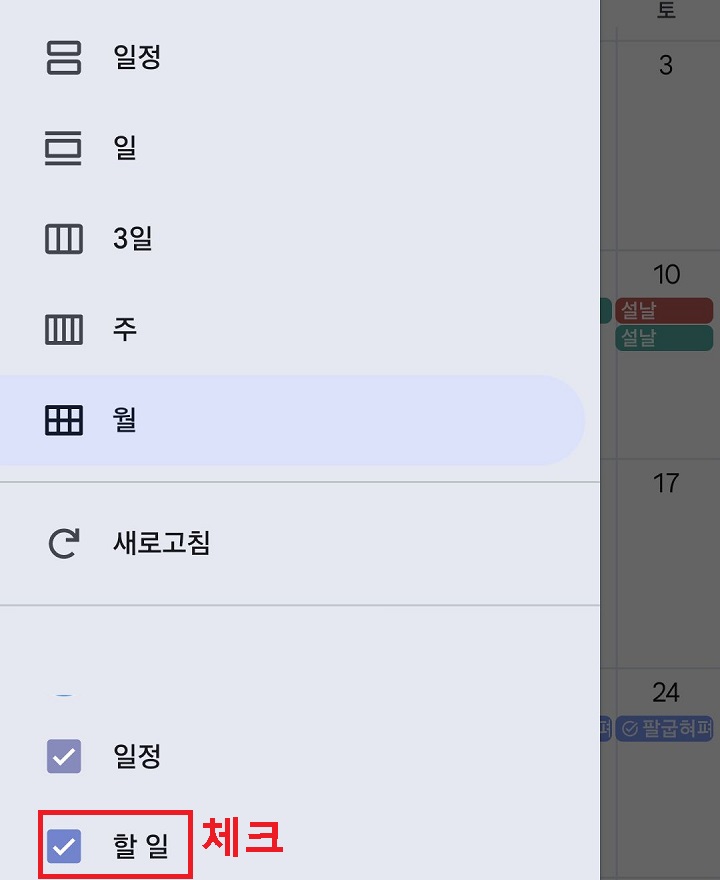Click the 토 Saturday column header

(x=665, y=12)
